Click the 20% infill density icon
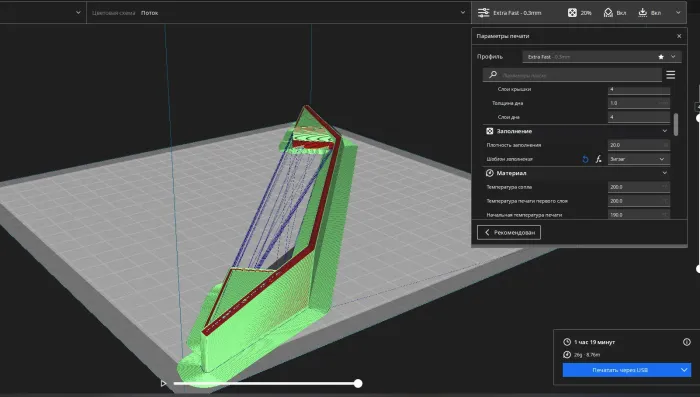This screenshot has width=700, height=397. [572, 13]
